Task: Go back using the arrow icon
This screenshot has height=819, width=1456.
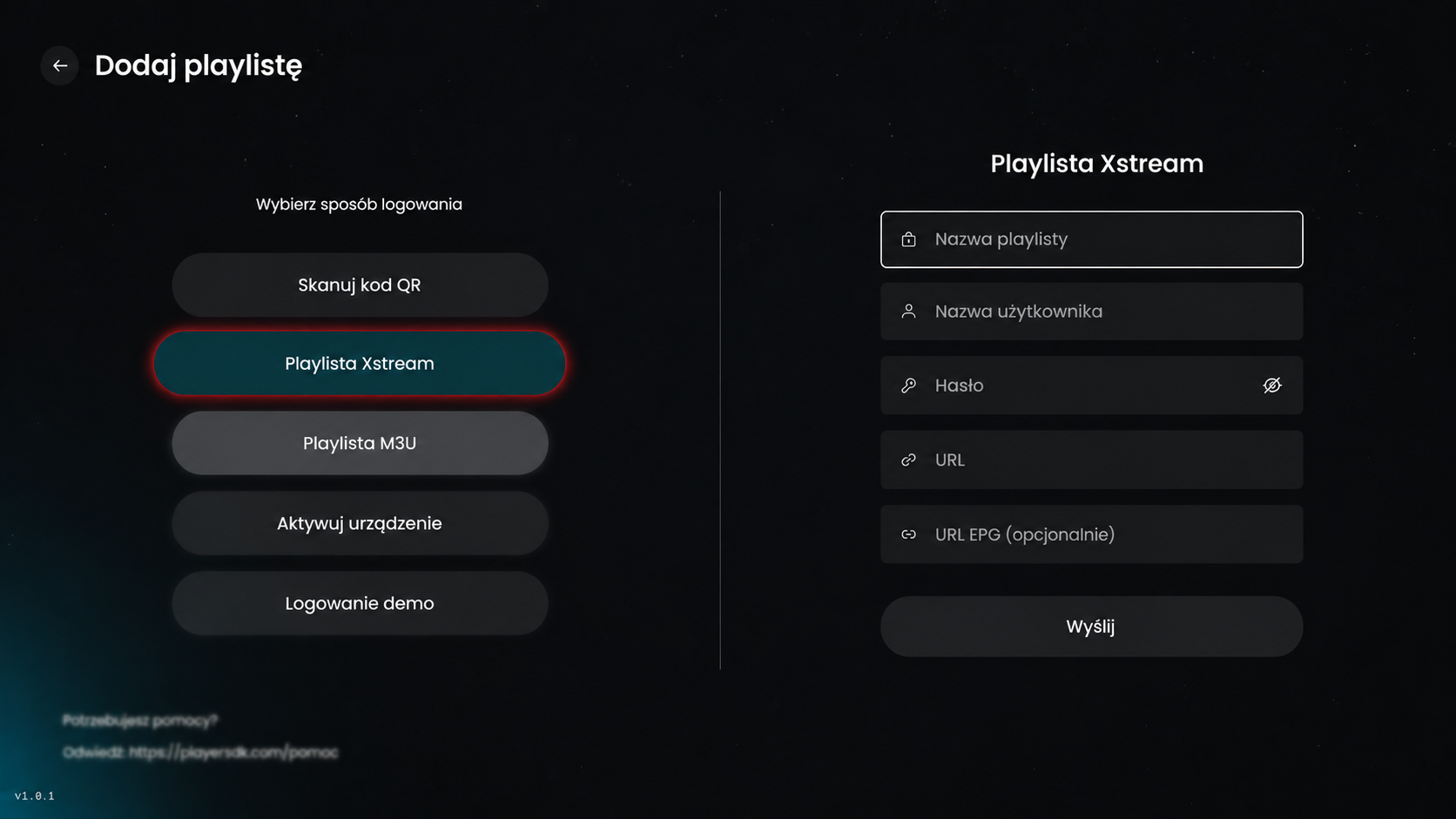Action: [59, 65]
